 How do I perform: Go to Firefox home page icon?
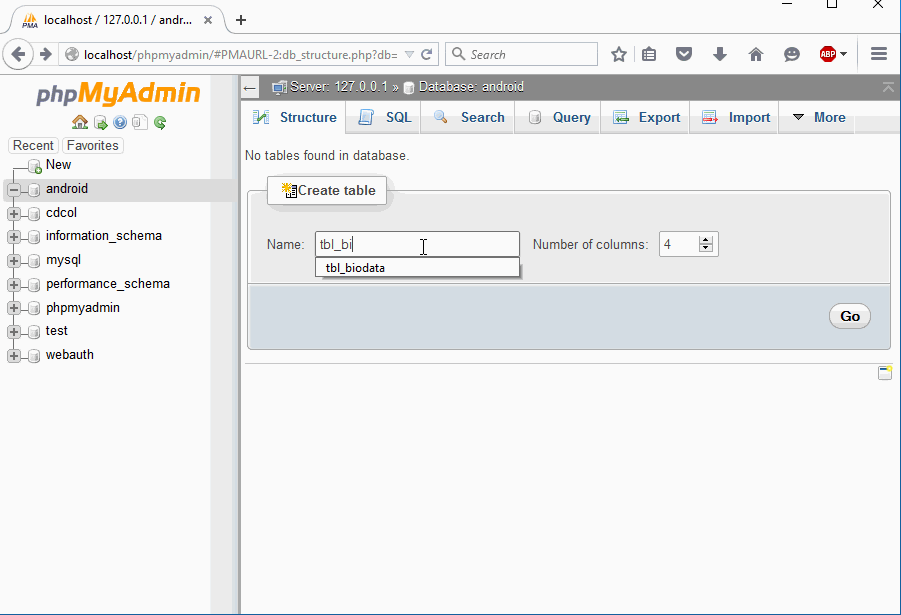pyautogui.click(x=756, y=55)
